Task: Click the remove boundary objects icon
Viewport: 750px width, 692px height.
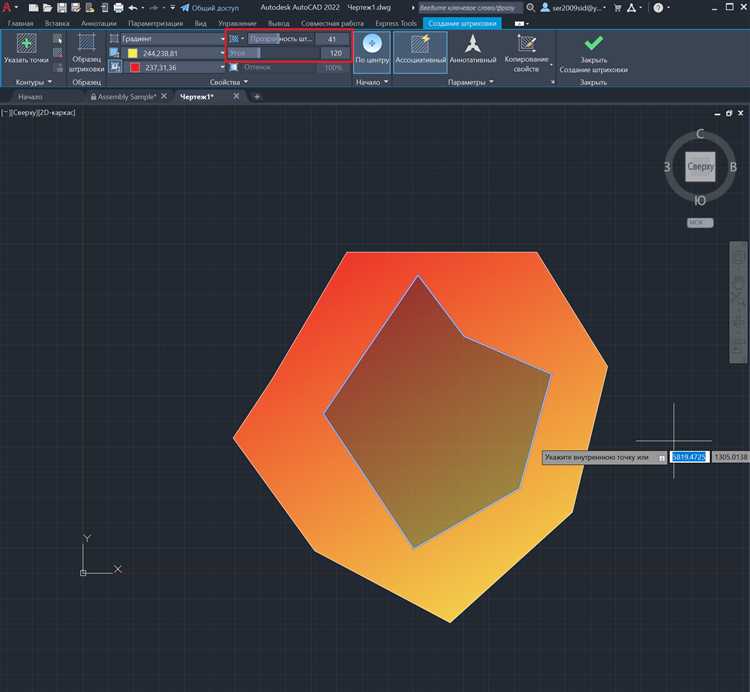Action: click(57, 53)
